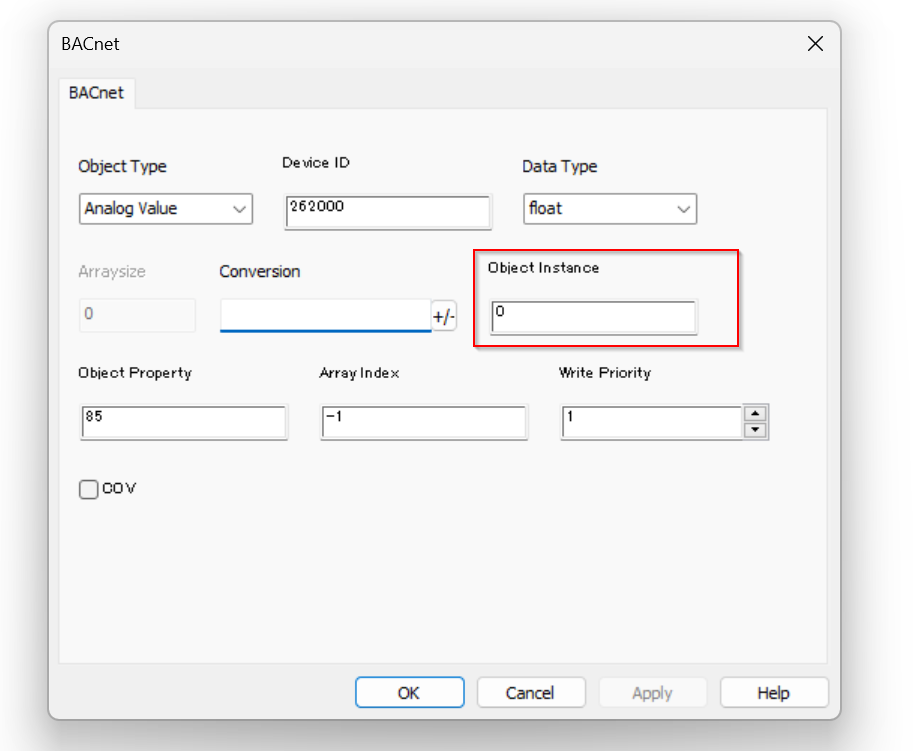Click the Data Type label text
Viewport: 913px width, 751px height.
point(559,167)
